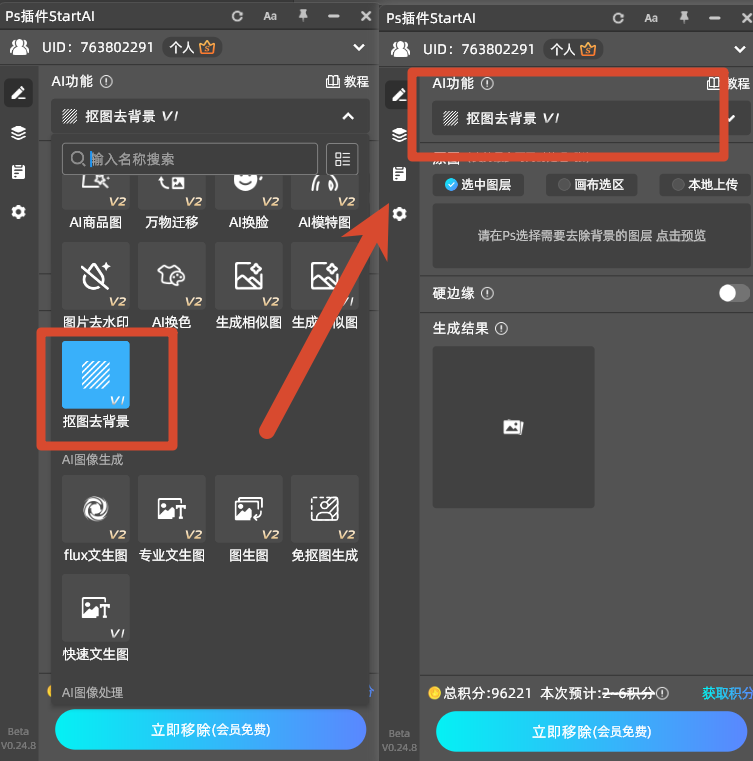Select AI商品图 function
Screen dimensions: 753x761
tap(96, 203)
